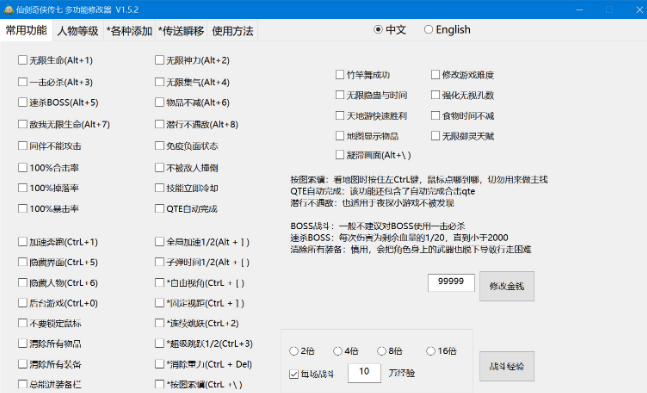
Task: Enable *自由视角(Ctrl+[) checkbox
Action: coord(160,282)
